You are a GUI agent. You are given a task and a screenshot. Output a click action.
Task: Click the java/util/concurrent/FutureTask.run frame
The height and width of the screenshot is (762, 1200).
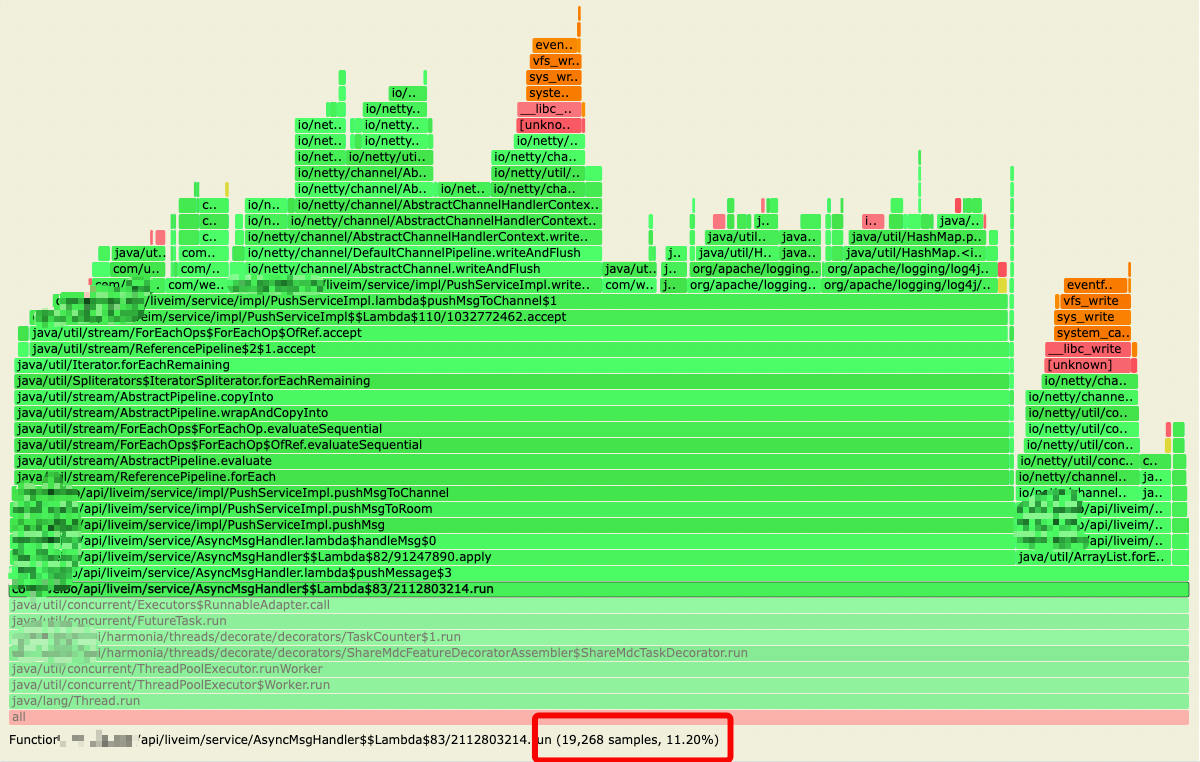coord(599,621)
